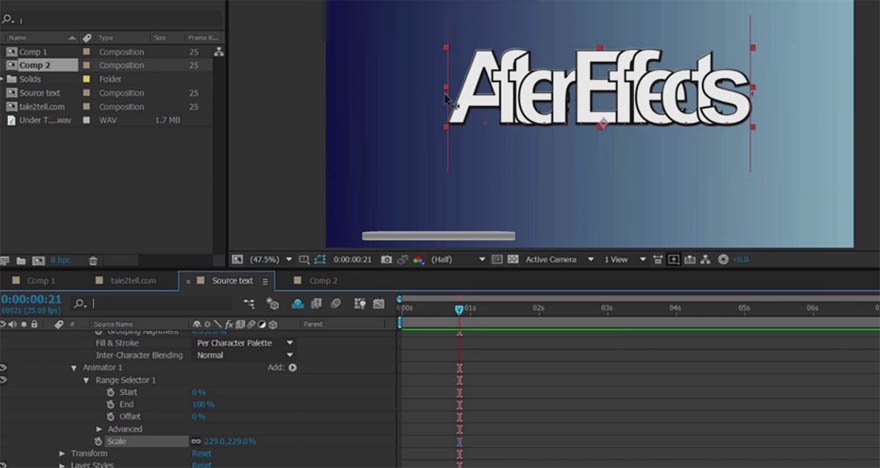
Task: Toggle the Fast Previews icon
Action: [x=673, y=259]
